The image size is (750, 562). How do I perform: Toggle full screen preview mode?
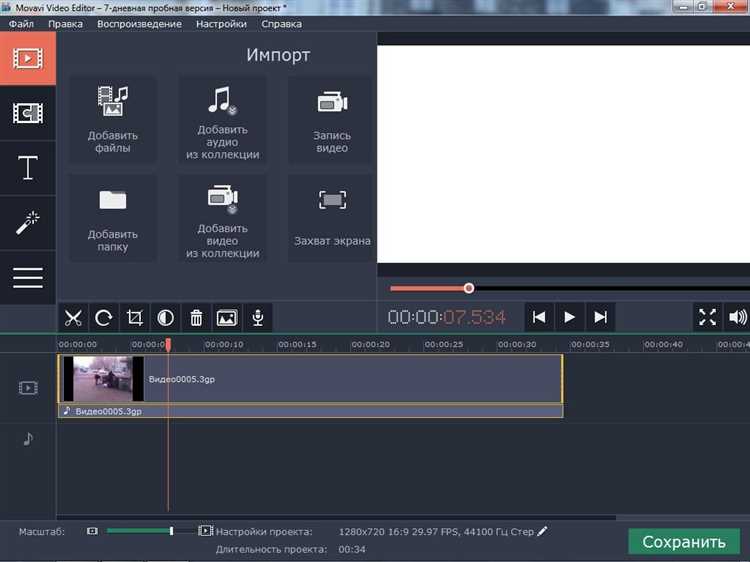pos(707,317)
